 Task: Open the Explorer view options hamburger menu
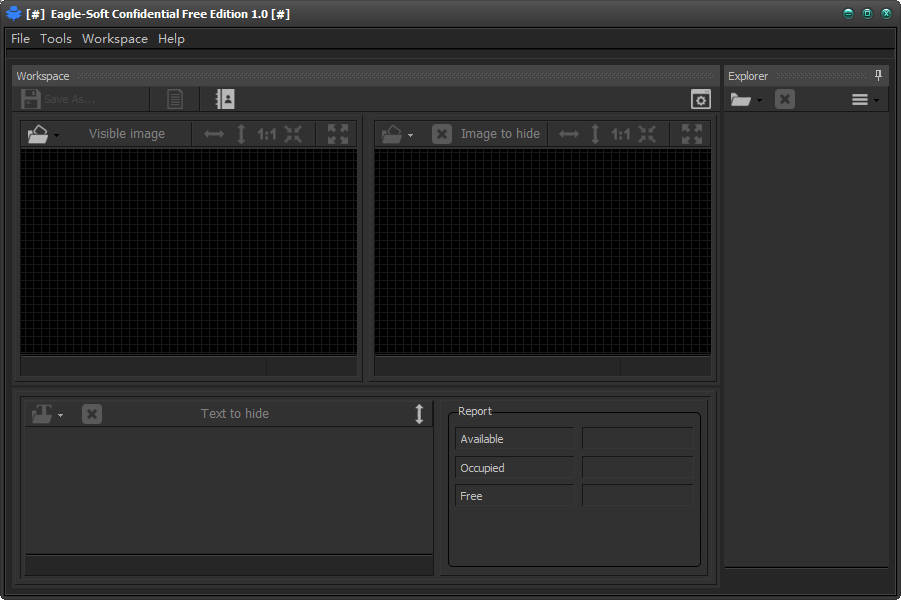(x=860, y=99)
